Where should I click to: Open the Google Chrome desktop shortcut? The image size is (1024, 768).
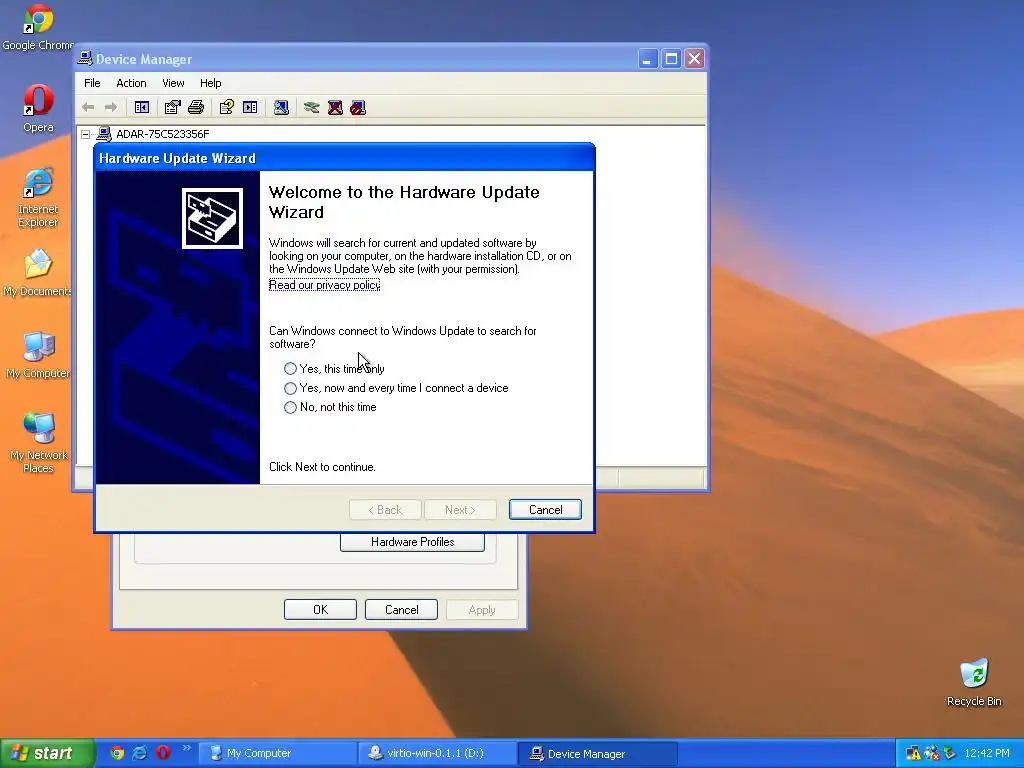pyautogui.click(x=38, y=27)
